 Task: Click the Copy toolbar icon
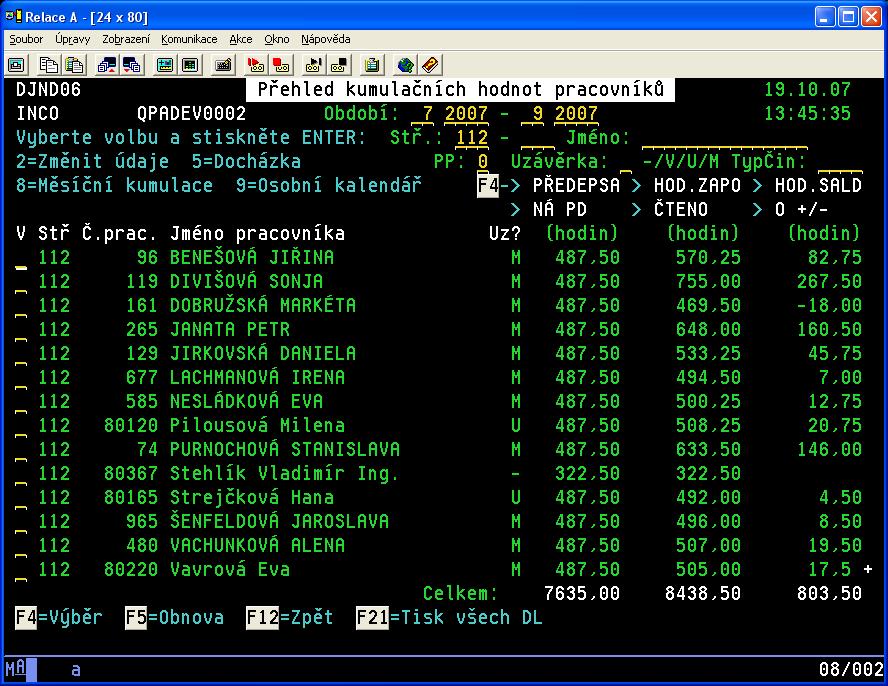click(x=48, y=65)
